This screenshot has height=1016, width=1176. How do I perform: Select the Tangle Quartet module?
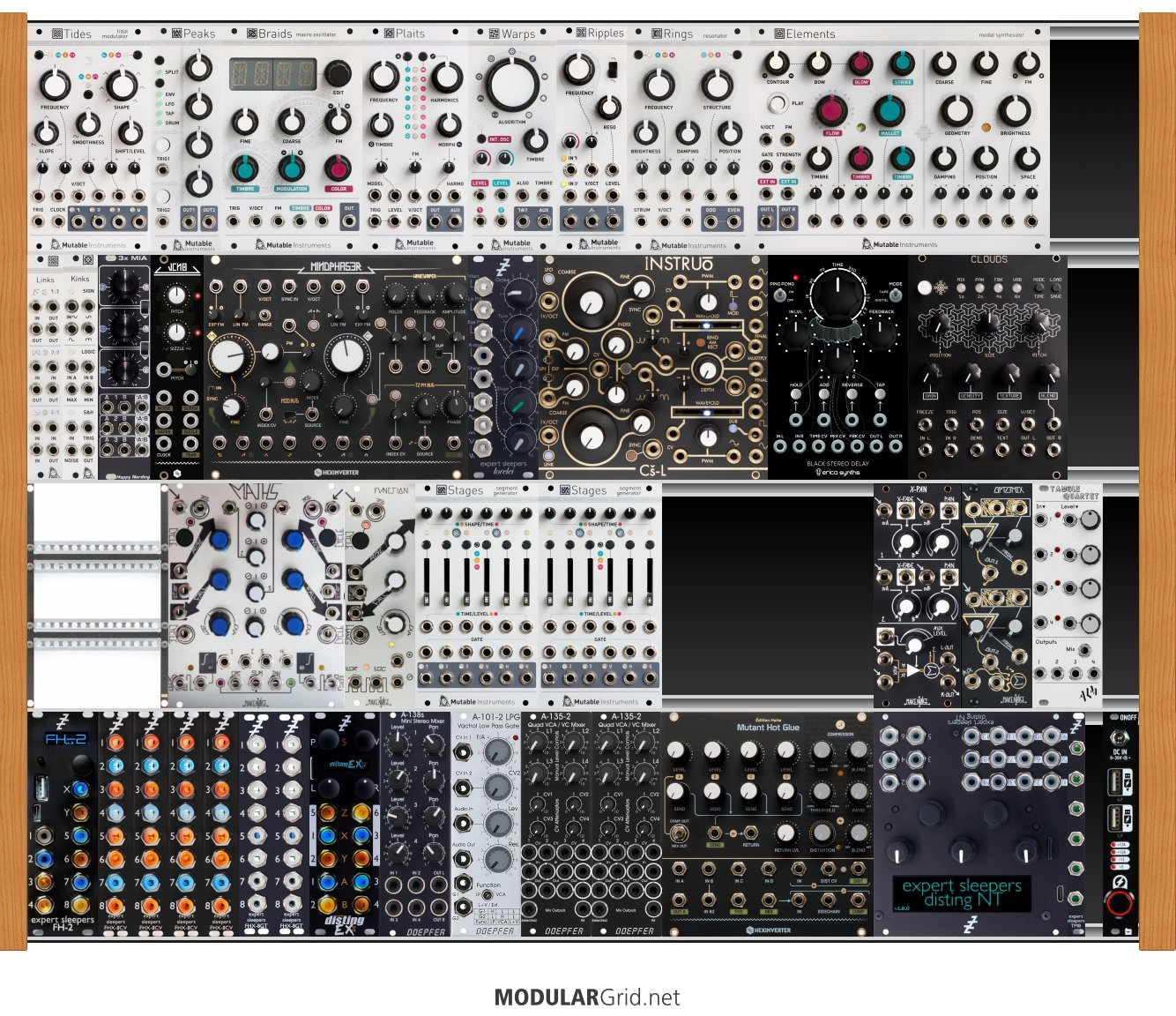coord(1068,594)
